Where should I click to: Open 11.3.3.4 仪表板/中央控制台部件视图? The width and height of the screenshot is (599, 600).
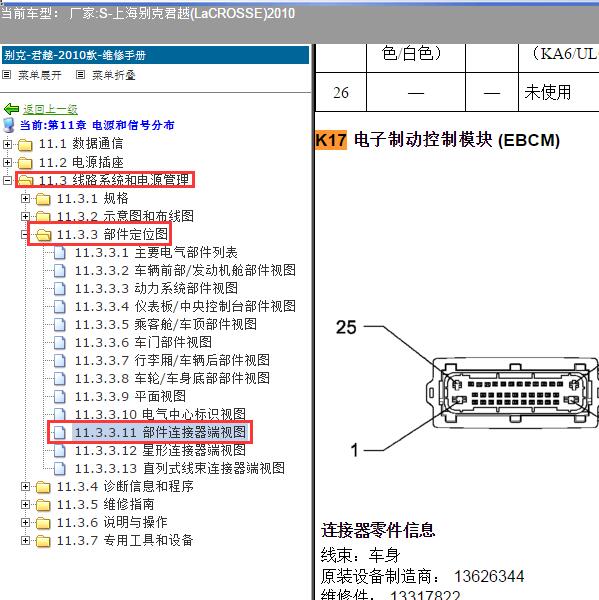[x=185, y=306]
